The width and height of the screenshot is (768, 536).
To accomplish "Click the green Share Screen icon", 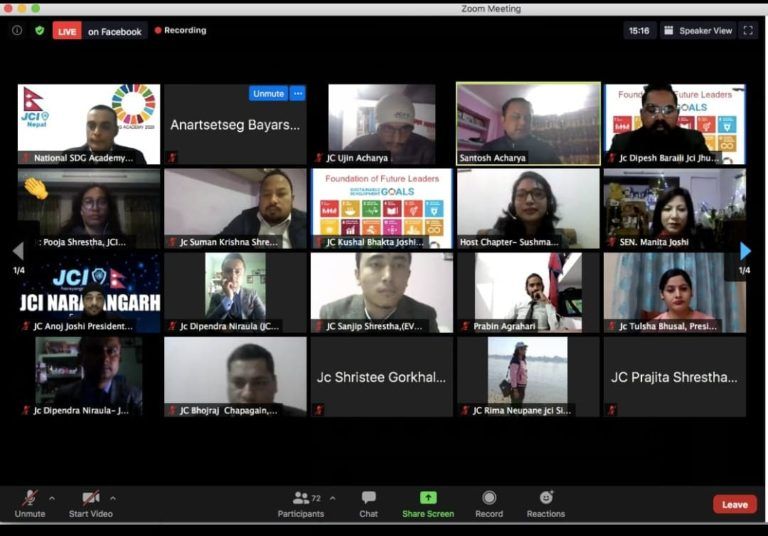I will coord(428,498).
